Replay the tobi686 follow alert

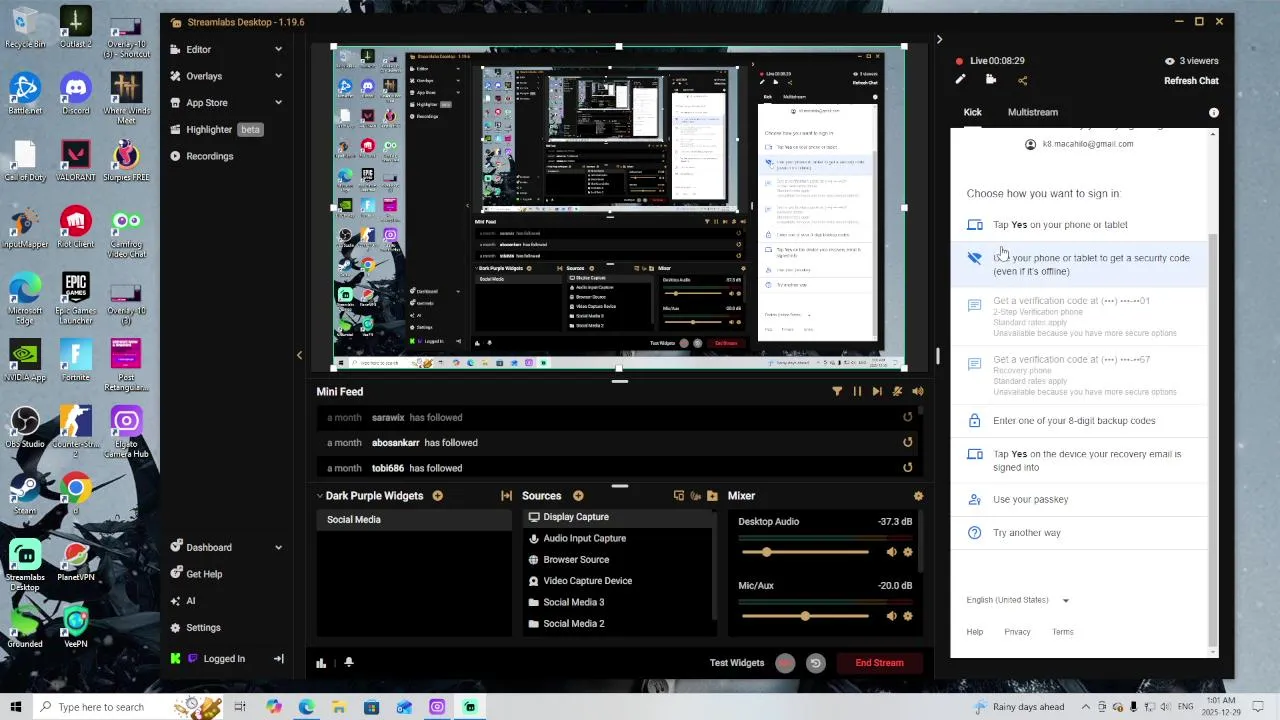point(908,467)
